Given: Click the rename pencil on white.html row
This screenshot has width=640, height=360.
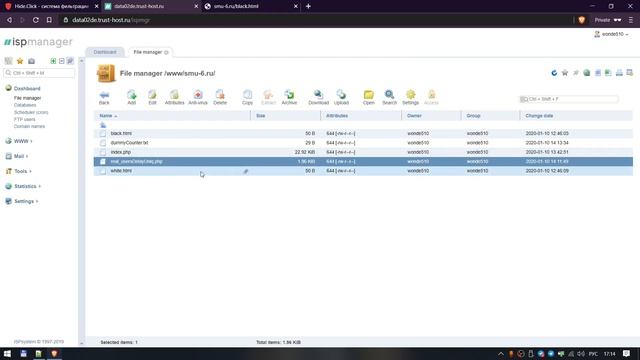Looking at the screenshot, I should tap(246, 171).
